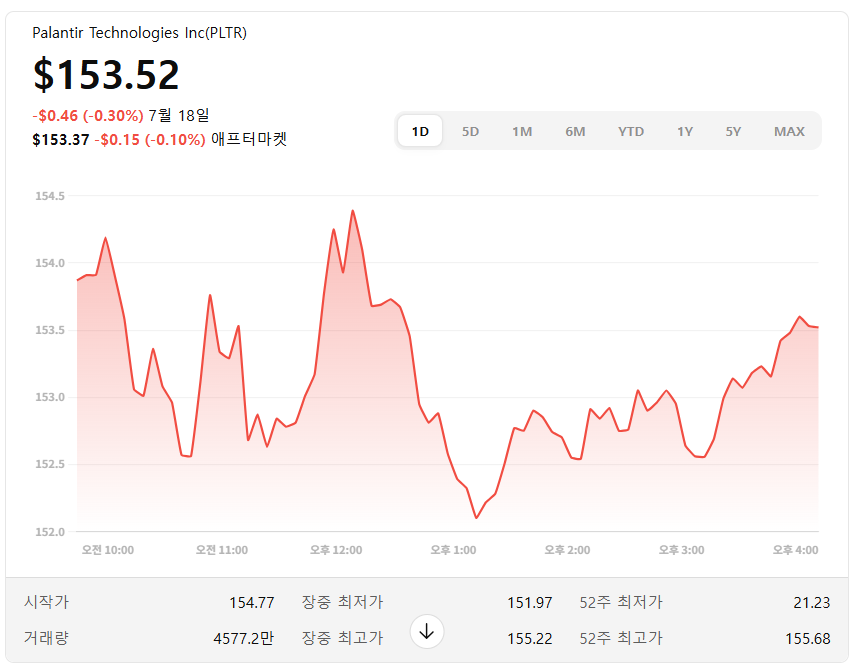Image resolution: width=854 pixels, height=667 pixels.
Task: Click the 52주 최고가 label
Action: (621, 638)
